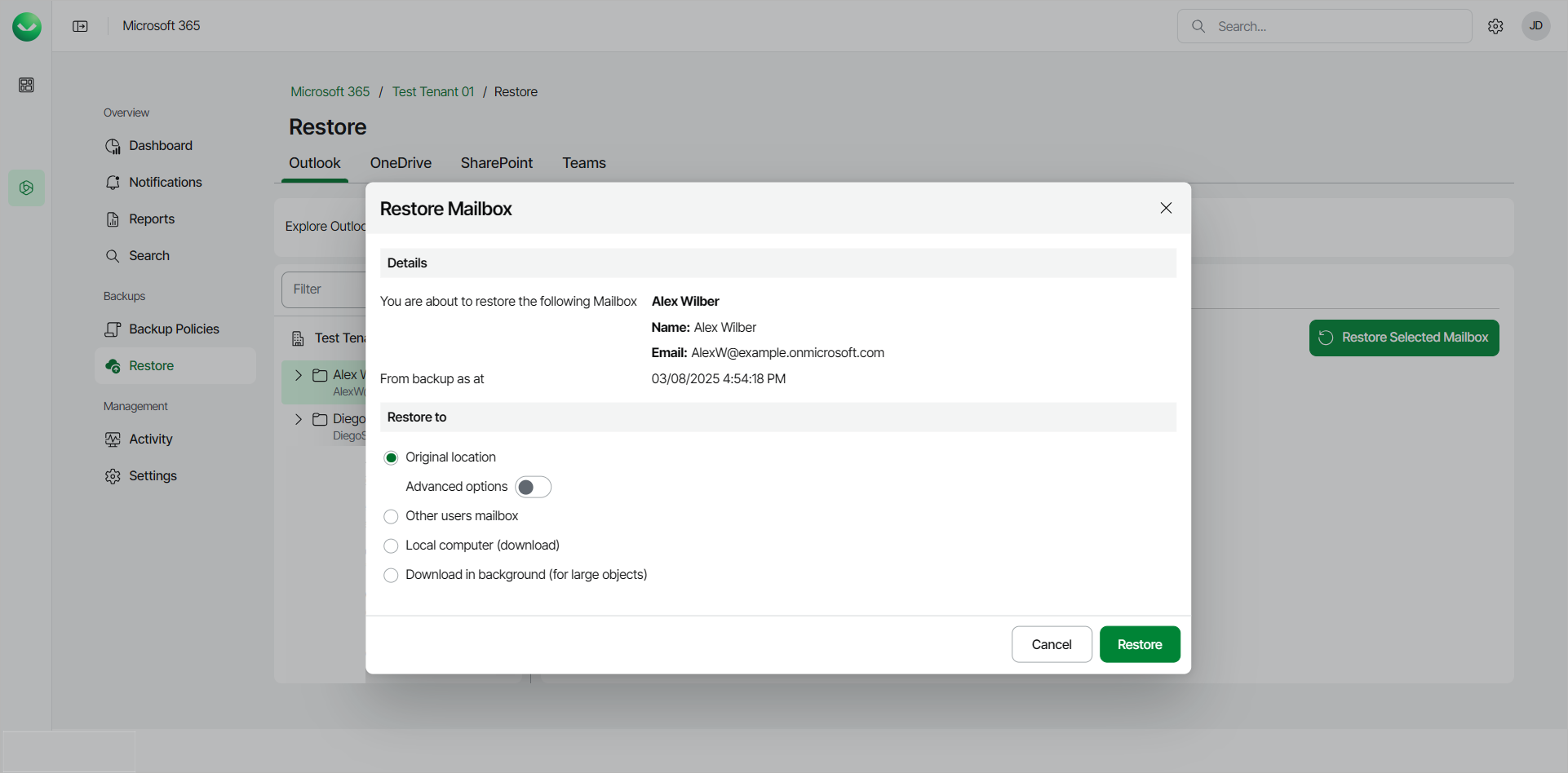Open Reports in the sidebar
The height and width of the screenshot is (773, 1568).
point(152,219)
